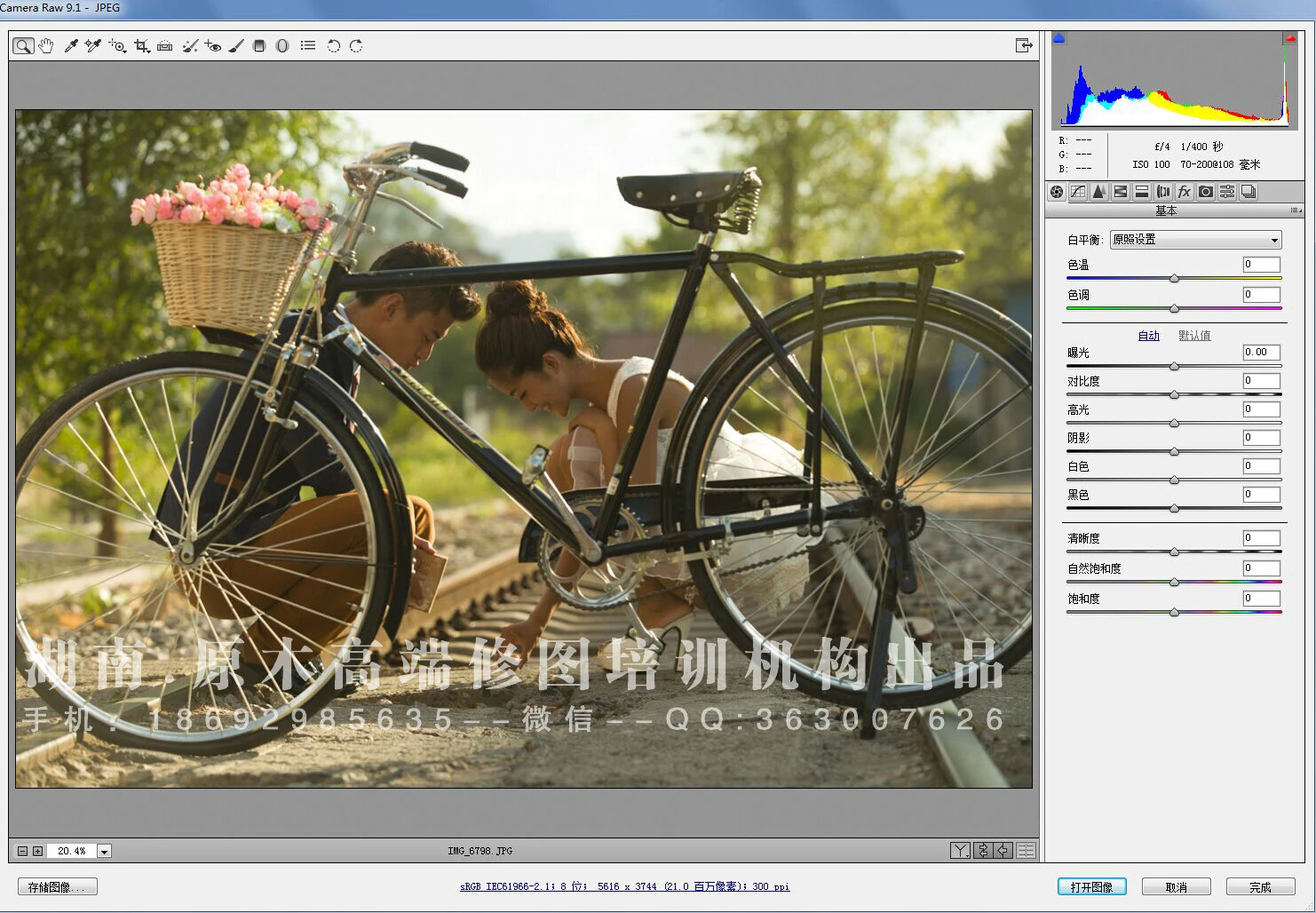Select the Color Sampler tool
Image resolution: width=1316 pixels, height=913 pixels.
click(93, 46)
